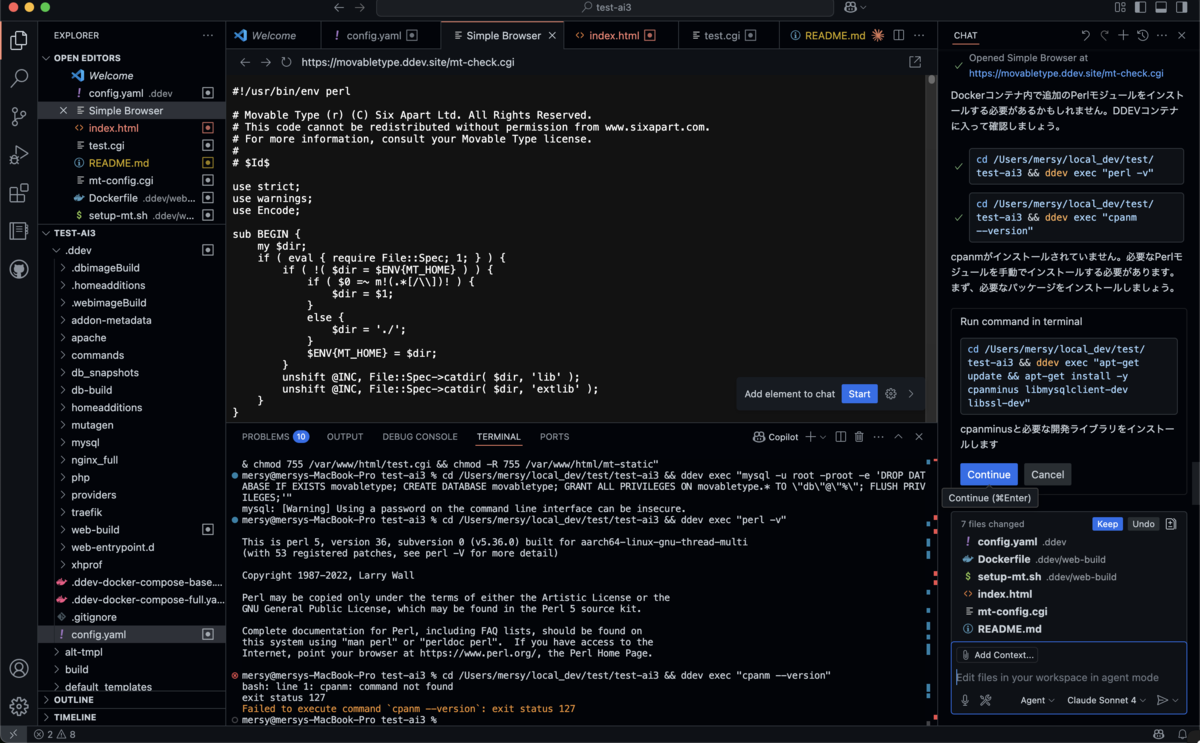Start a new chat with plus icon

tap(1123, 35)
